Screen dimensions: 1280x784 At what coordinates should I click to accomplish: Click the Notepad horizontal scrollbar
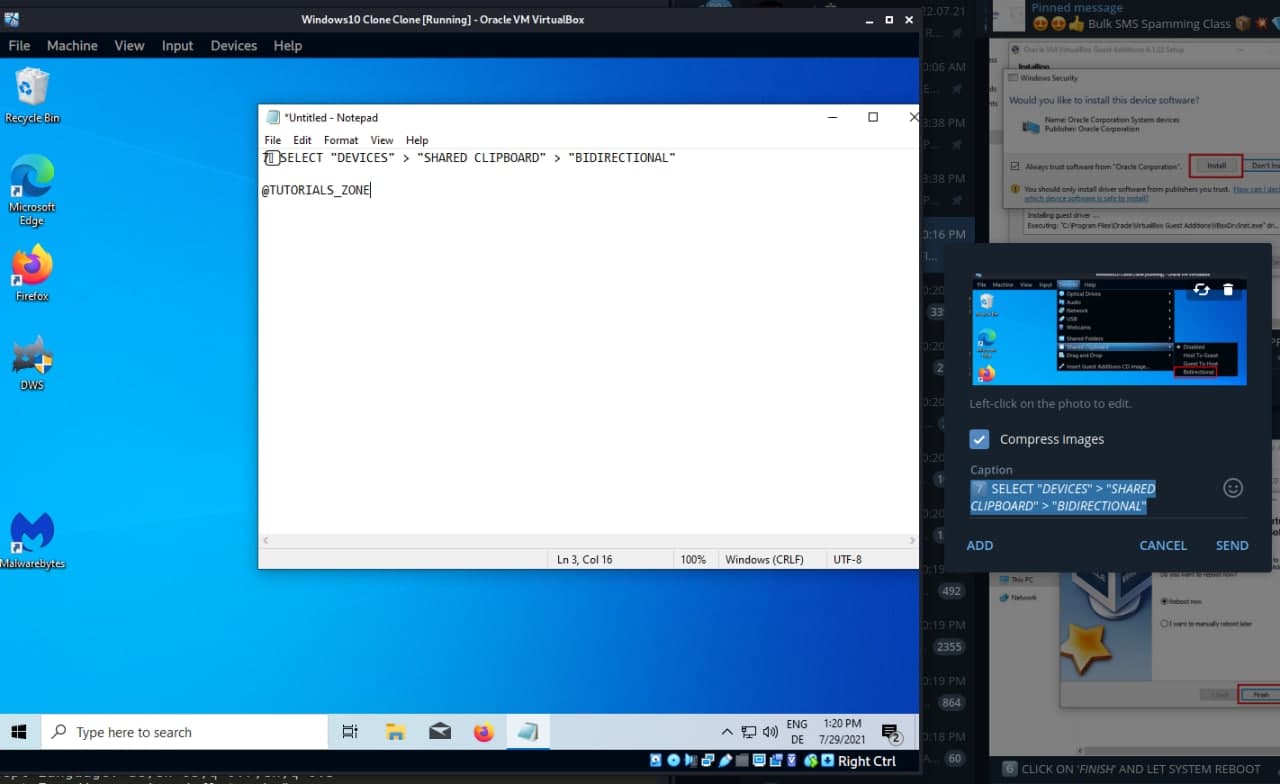(x=588, y=541)
